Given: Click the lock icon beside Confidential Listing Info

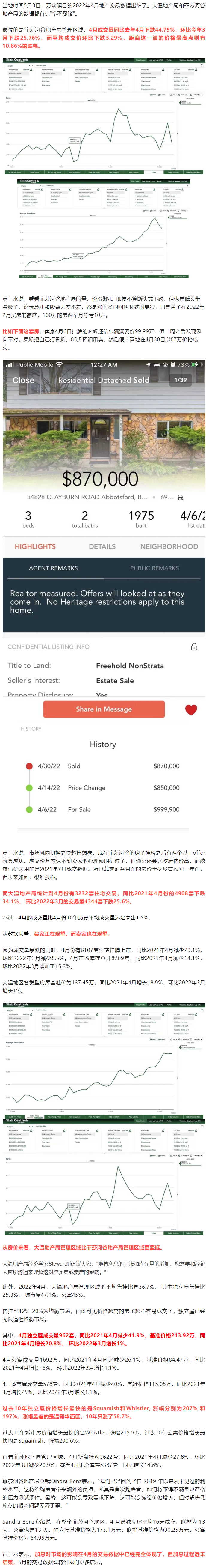Looking at the screenshot, I should click(x=194, y=646).
